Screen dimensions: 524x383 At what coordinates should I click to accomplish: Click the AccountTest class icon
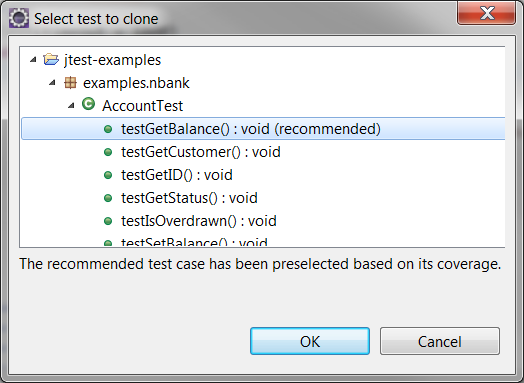[89, 104]
